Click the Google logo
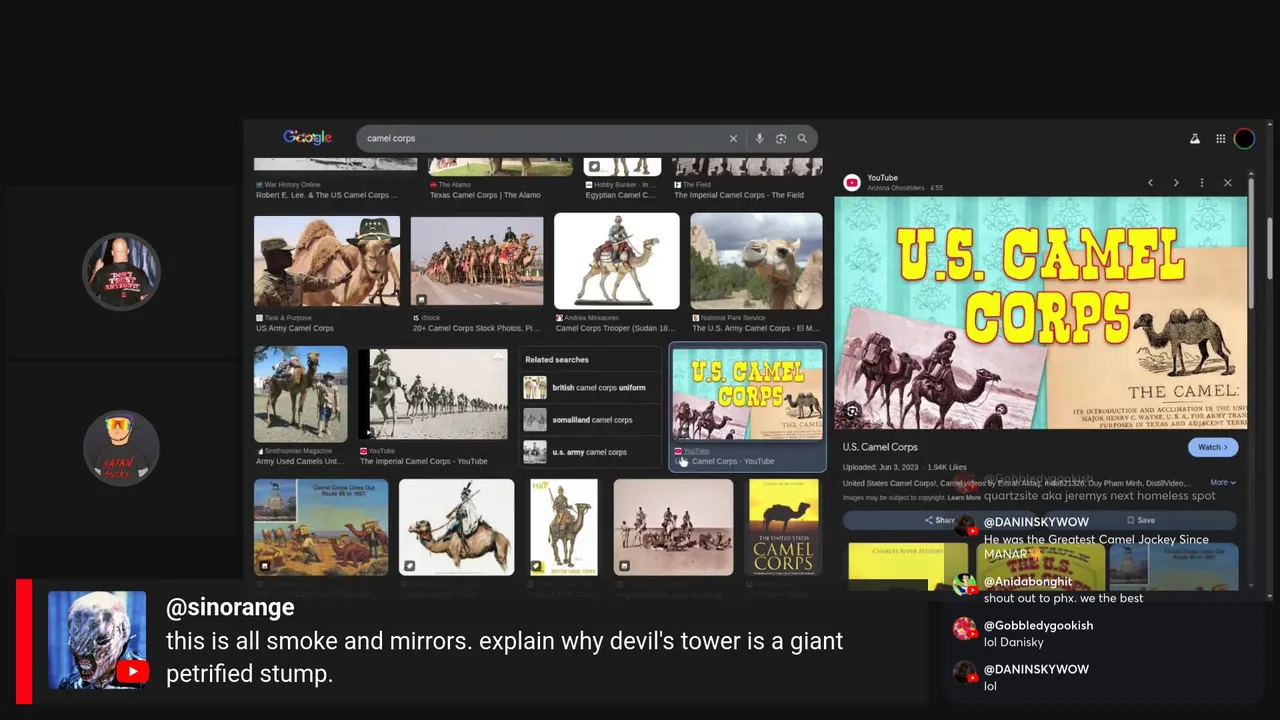The image size is (1280, 720). click(x=307, y=138)
